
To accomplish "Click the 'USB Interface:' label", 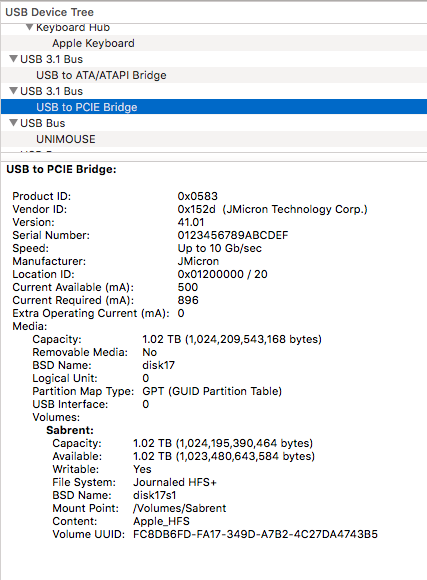I will [70, 404].
